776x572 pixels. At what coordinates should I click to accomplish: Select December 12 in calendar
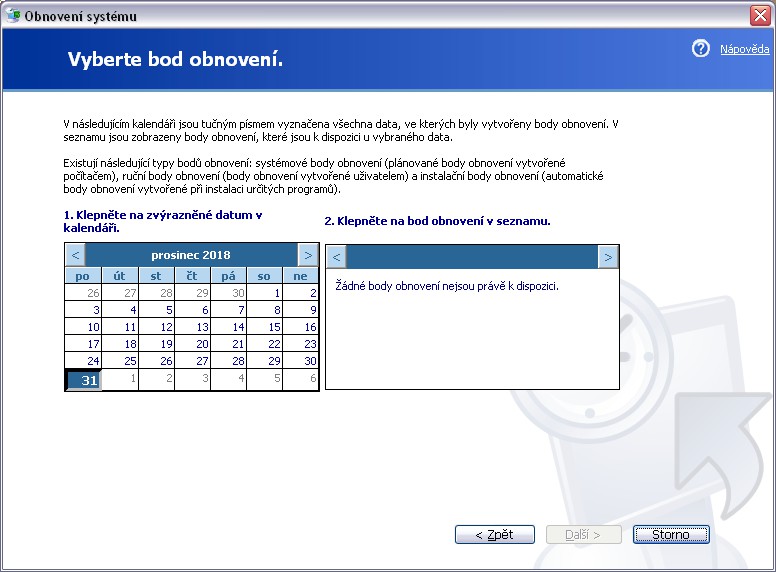point(156,327)
